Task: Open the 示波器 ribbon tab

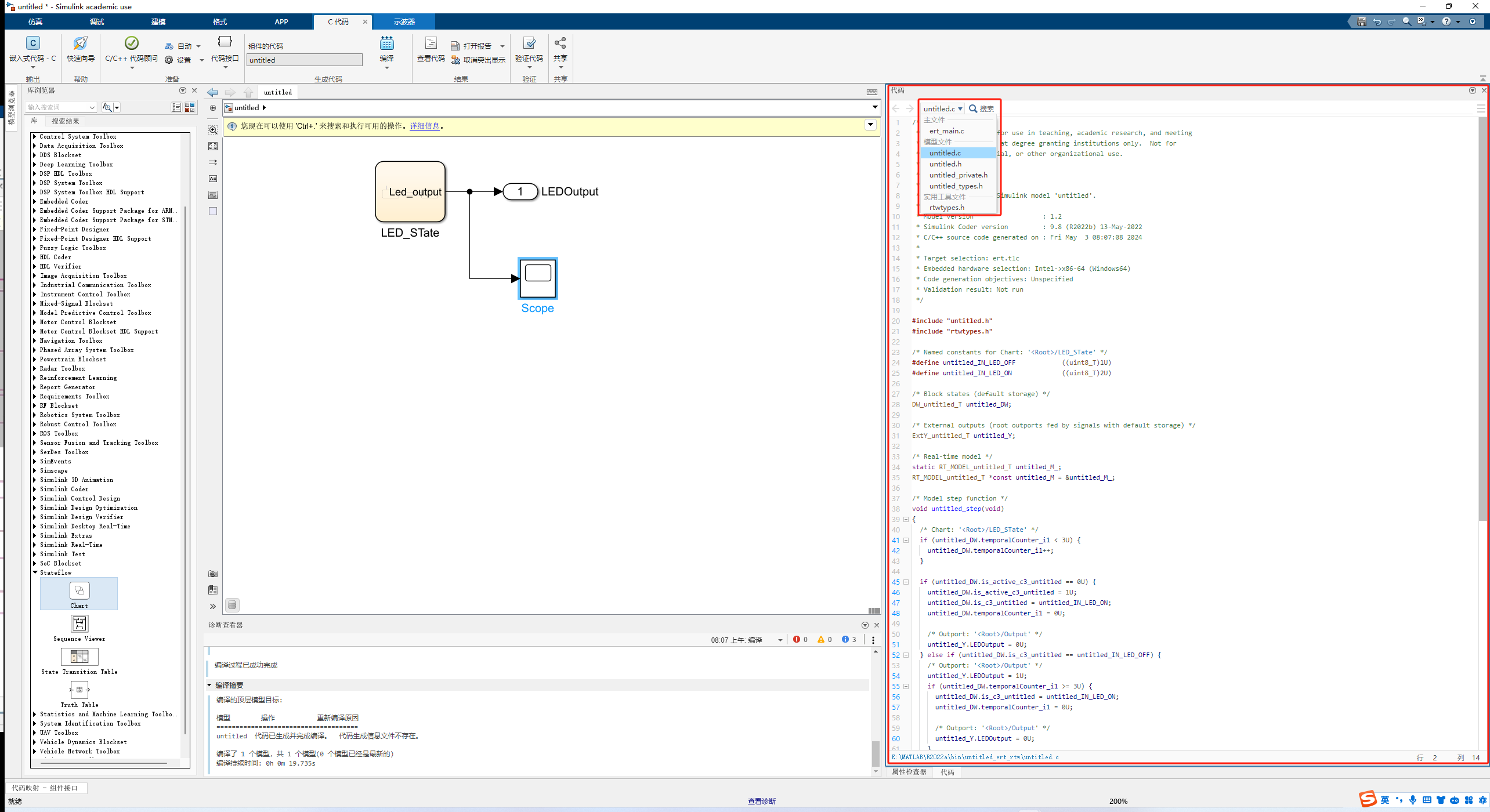Action: click(404, 21)
